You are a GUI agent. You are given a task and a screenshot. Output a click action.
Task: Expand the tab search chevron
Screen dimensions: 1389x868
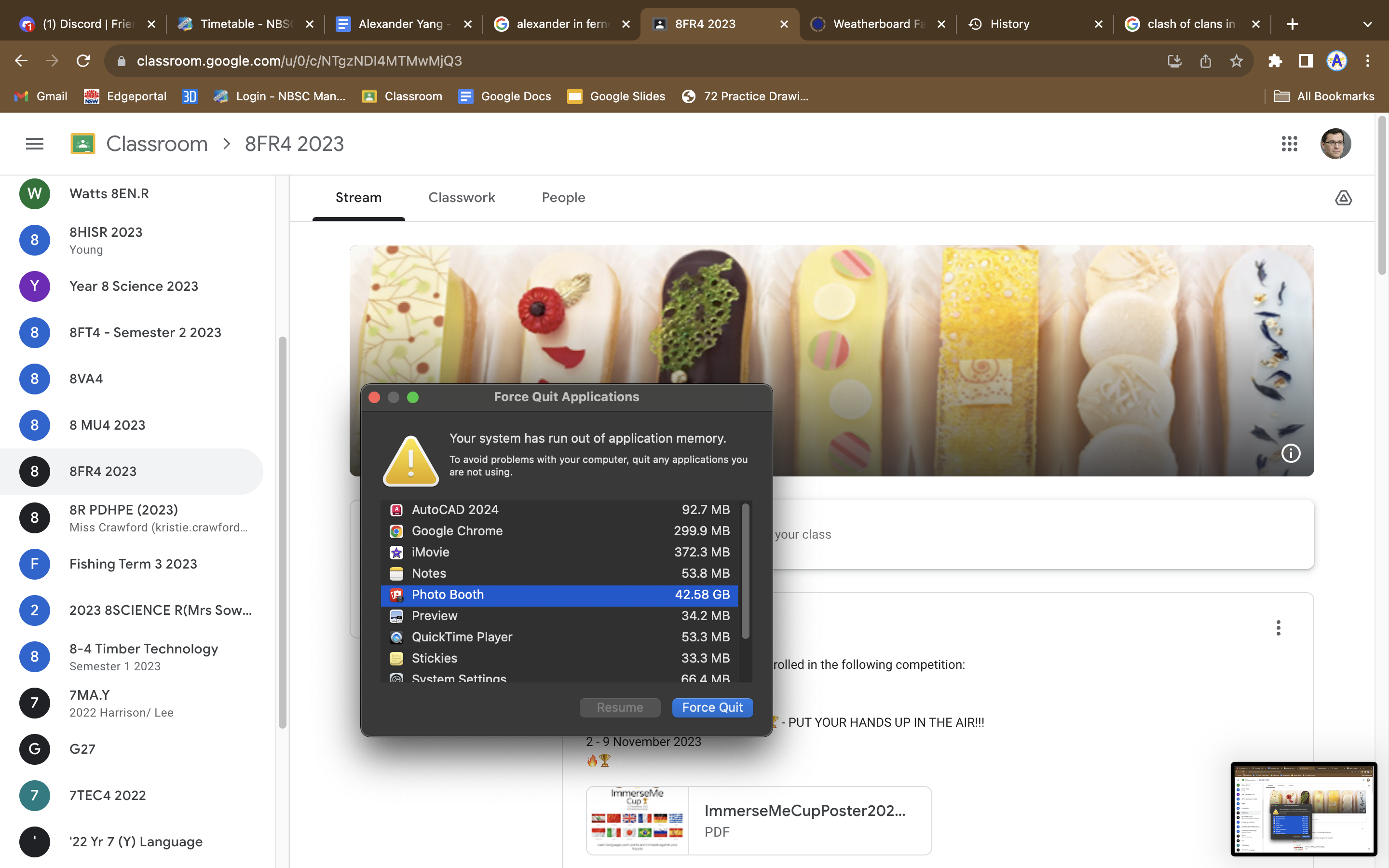click(x=1367, y=24)
